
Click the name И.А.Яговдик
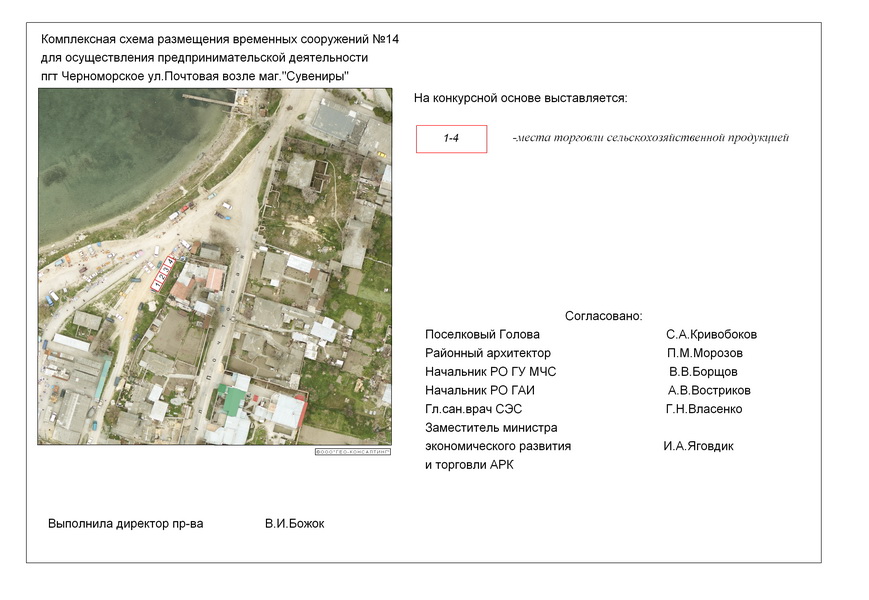coord(698,446)
